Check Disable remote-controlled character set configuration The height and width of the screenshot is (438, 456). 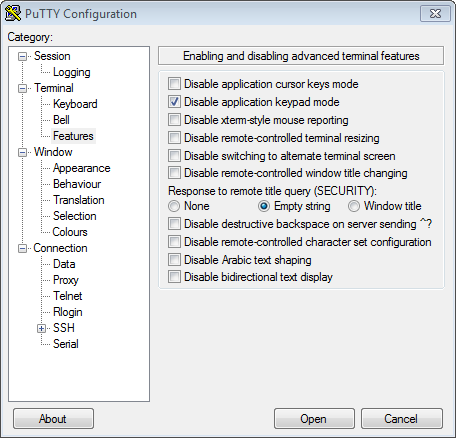pyautogui.click(x=174, y=242)
